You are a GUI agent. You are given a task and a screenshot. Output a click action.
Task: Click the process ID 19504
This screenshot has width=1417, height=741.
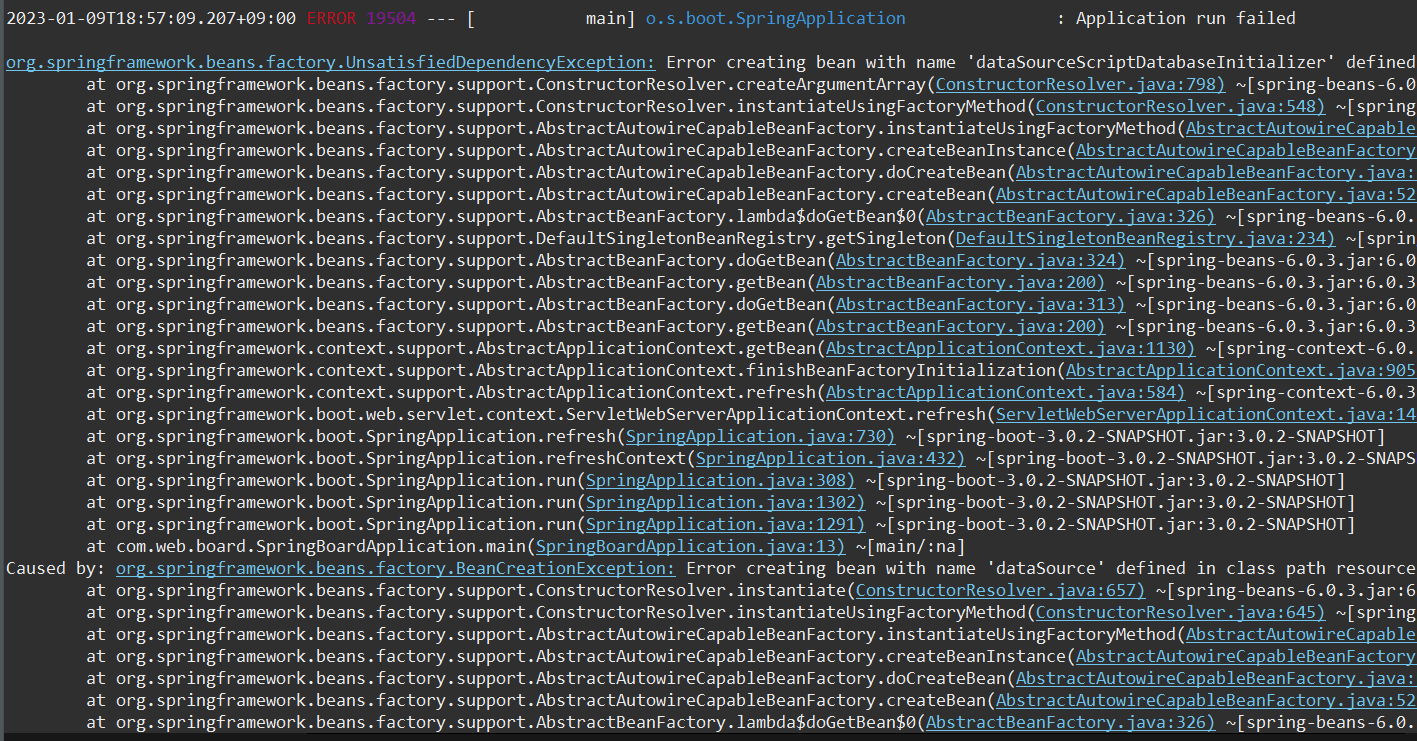pyautogui.click(x=391, y=18)
